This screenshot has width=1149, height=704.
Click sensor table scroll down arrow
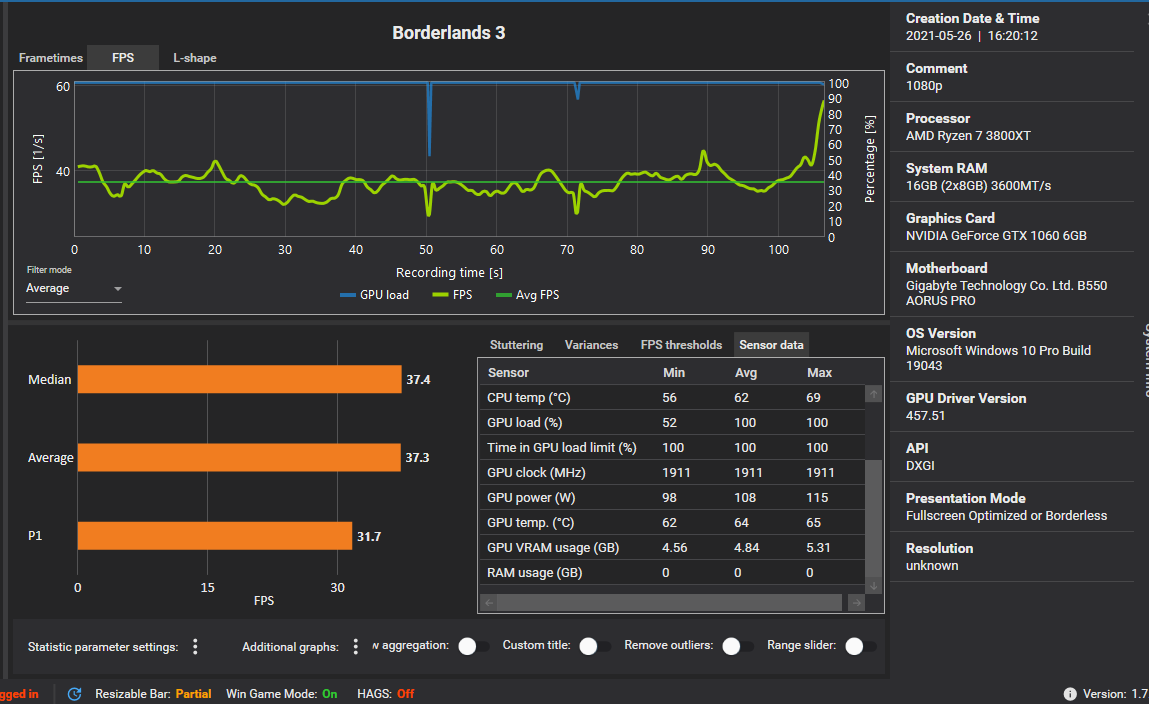[x=873, y=586]
